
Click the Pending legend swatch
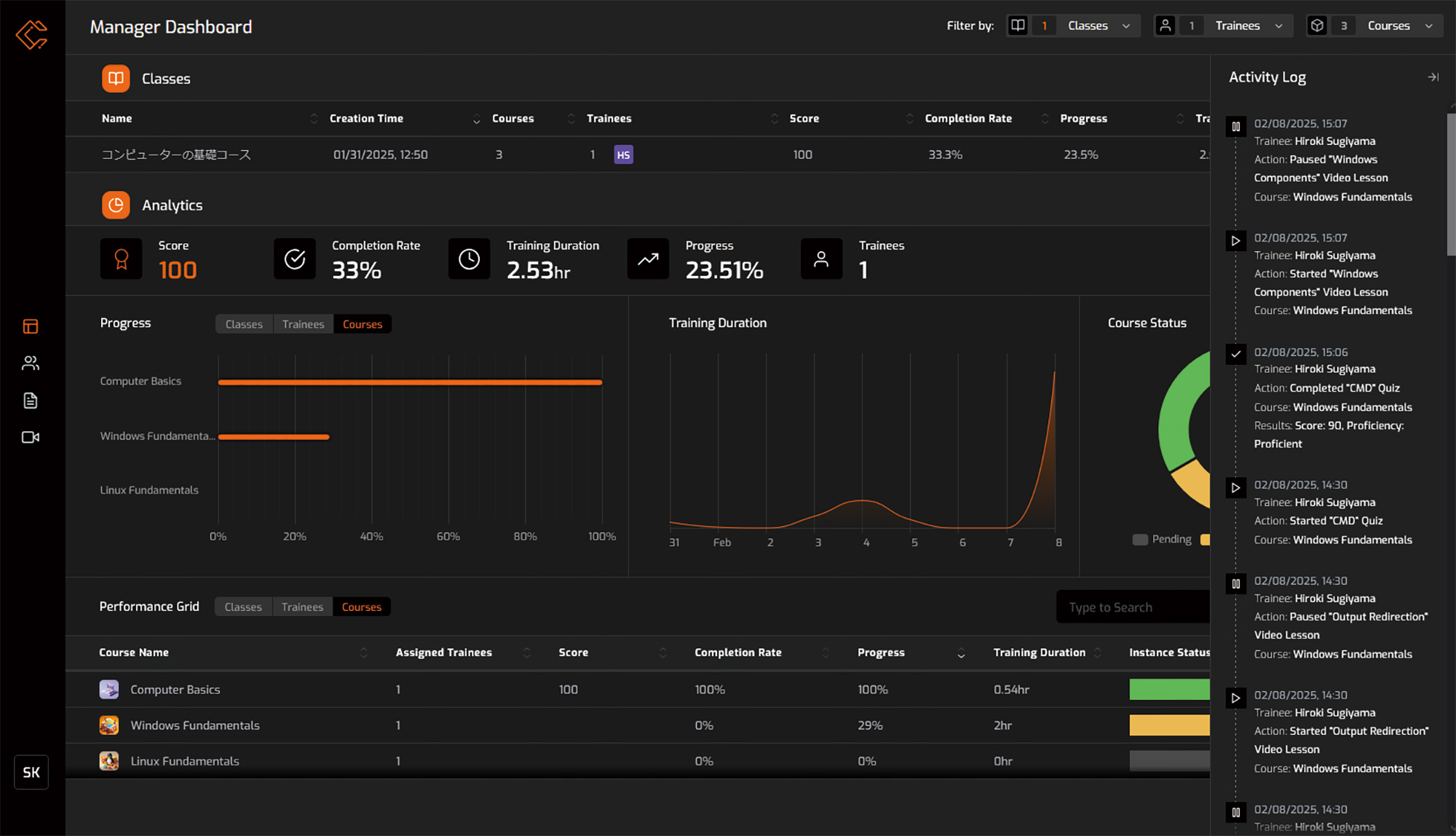(x=1140, y=540)
